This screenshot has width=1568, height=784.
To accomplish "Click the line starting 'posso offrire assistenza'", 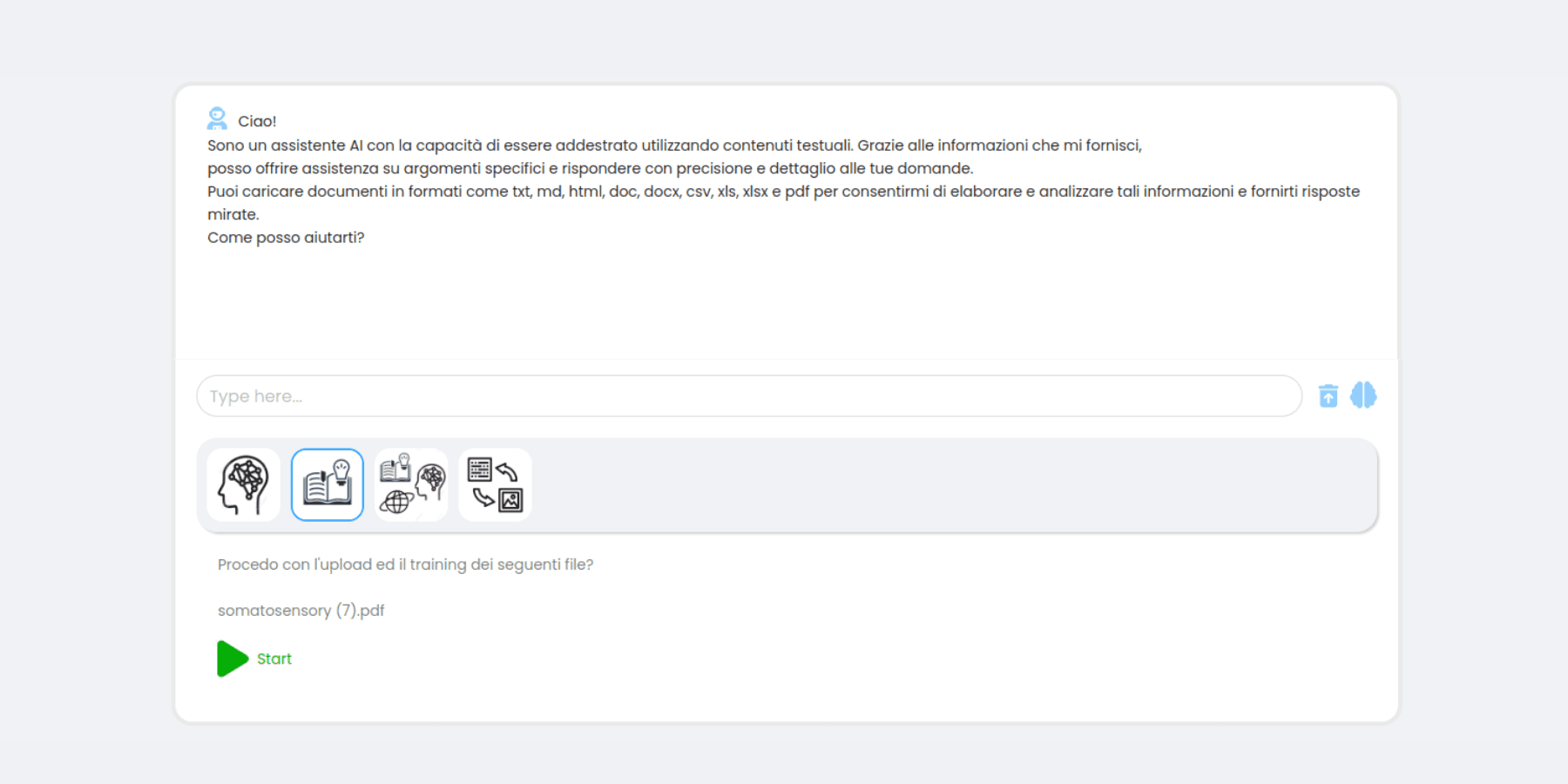I will click(x=590, y=168).
